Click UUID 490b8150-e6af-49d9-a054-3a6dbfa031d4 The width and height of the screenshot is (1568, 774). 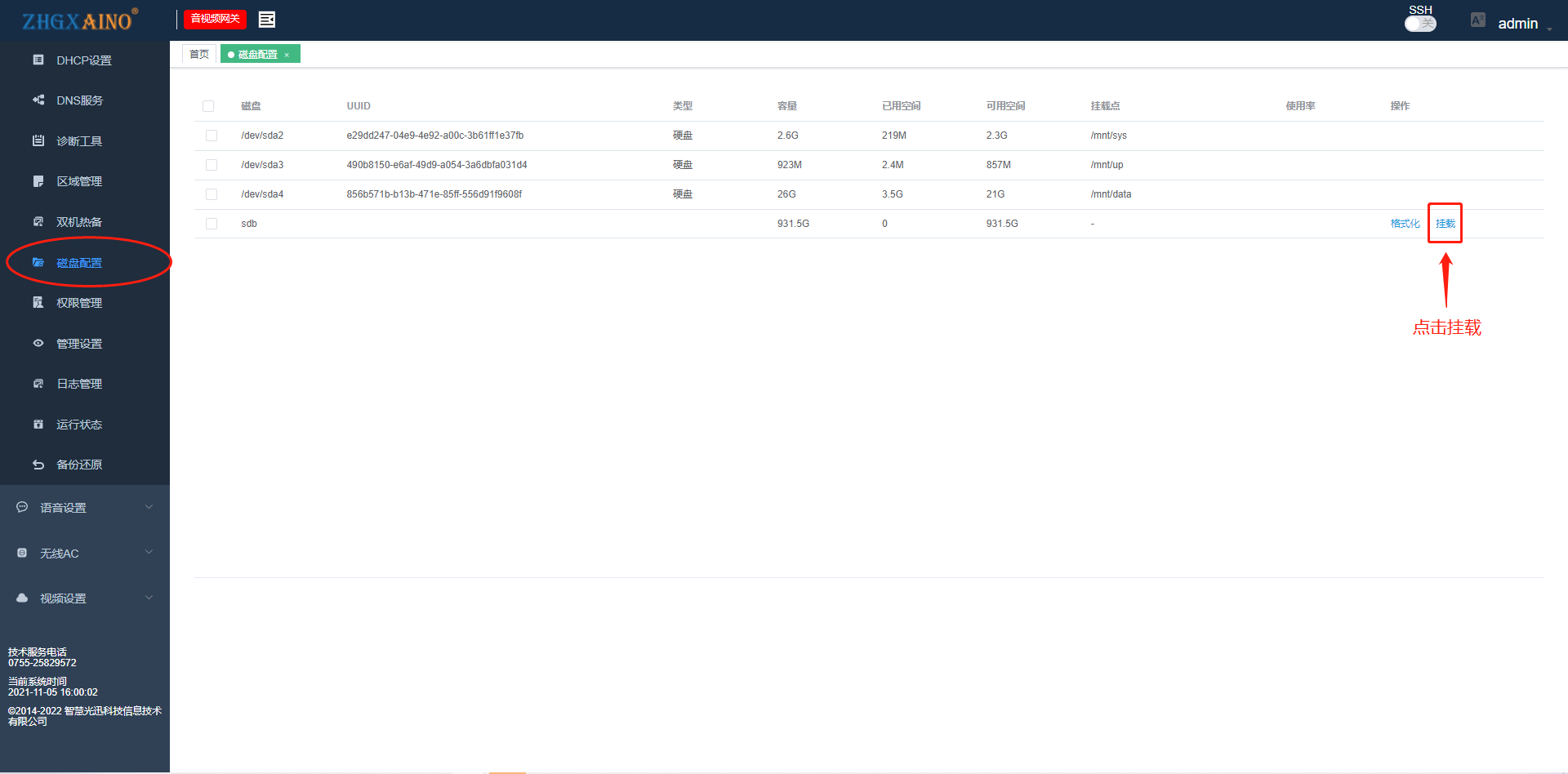point(437,165)
